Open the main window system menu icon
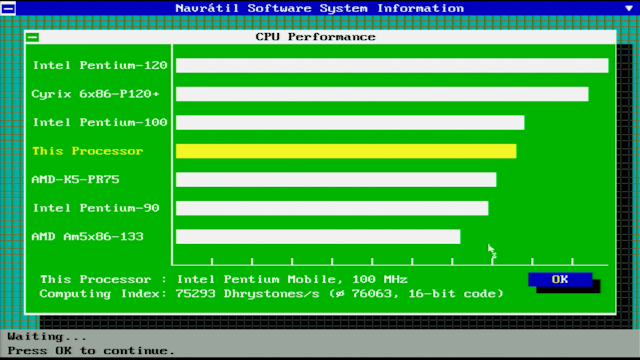640x360 pixels. tap(8, 8)
